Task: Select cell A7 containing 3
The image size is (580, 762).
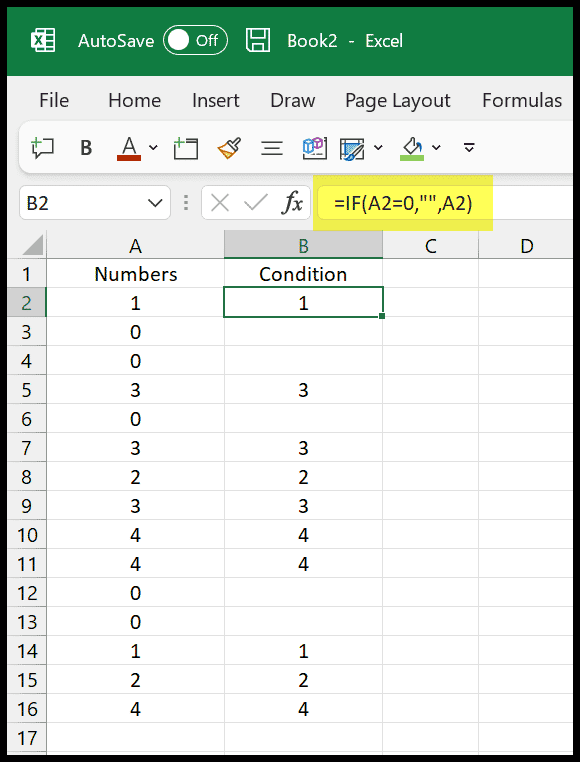Action: tap(135, 448)
